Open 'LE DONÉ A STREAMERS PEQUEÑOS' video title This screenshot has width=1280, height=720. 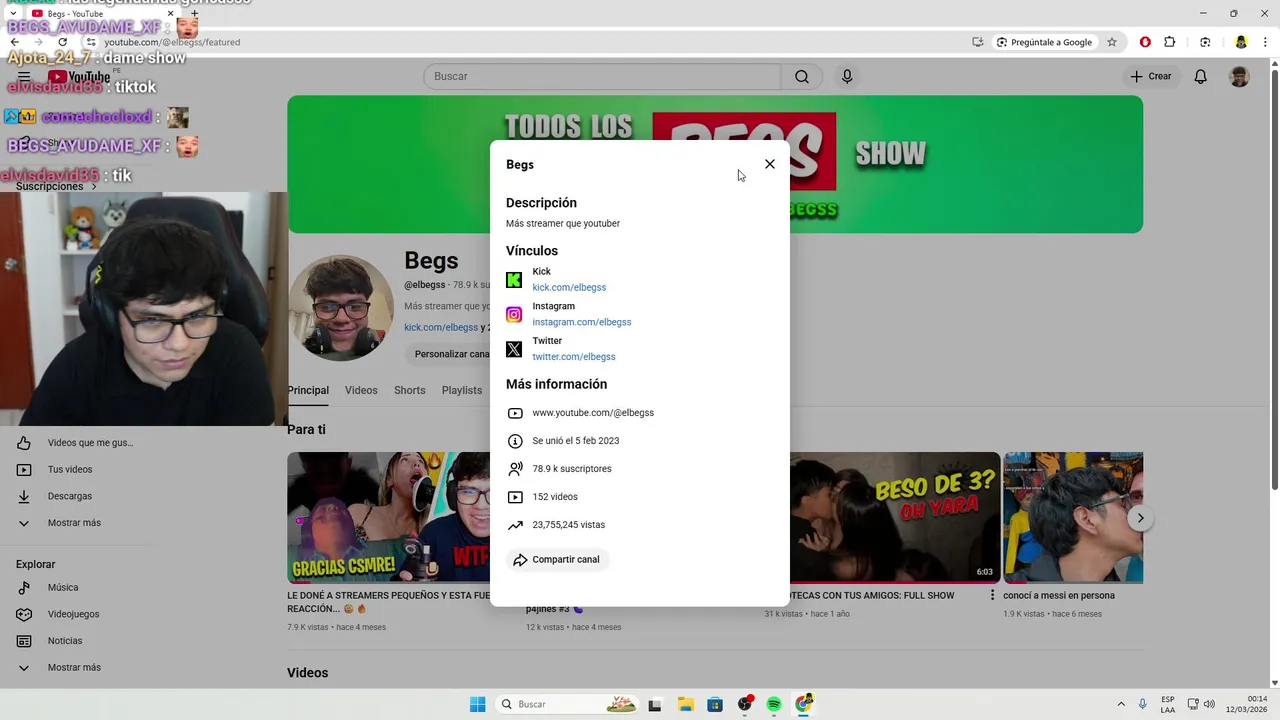coord(388,601)
